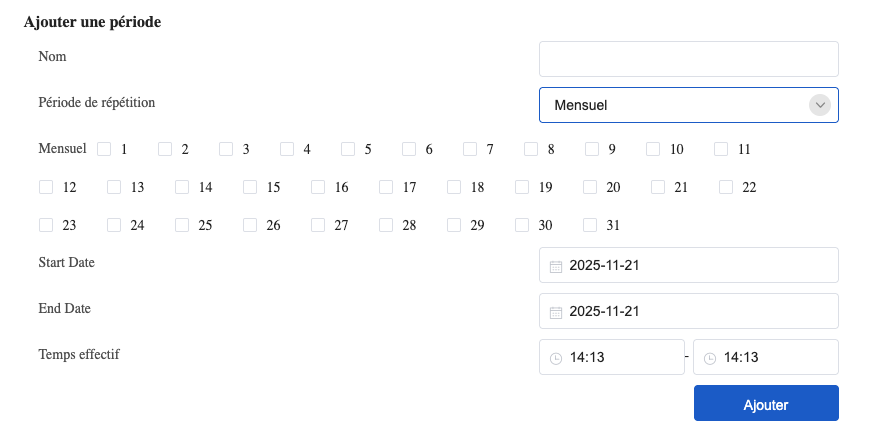Viewport: 884px width, 444px height.
Task: Focus the Nom text input
Action: pyautogui.click(x=688, y=59)
